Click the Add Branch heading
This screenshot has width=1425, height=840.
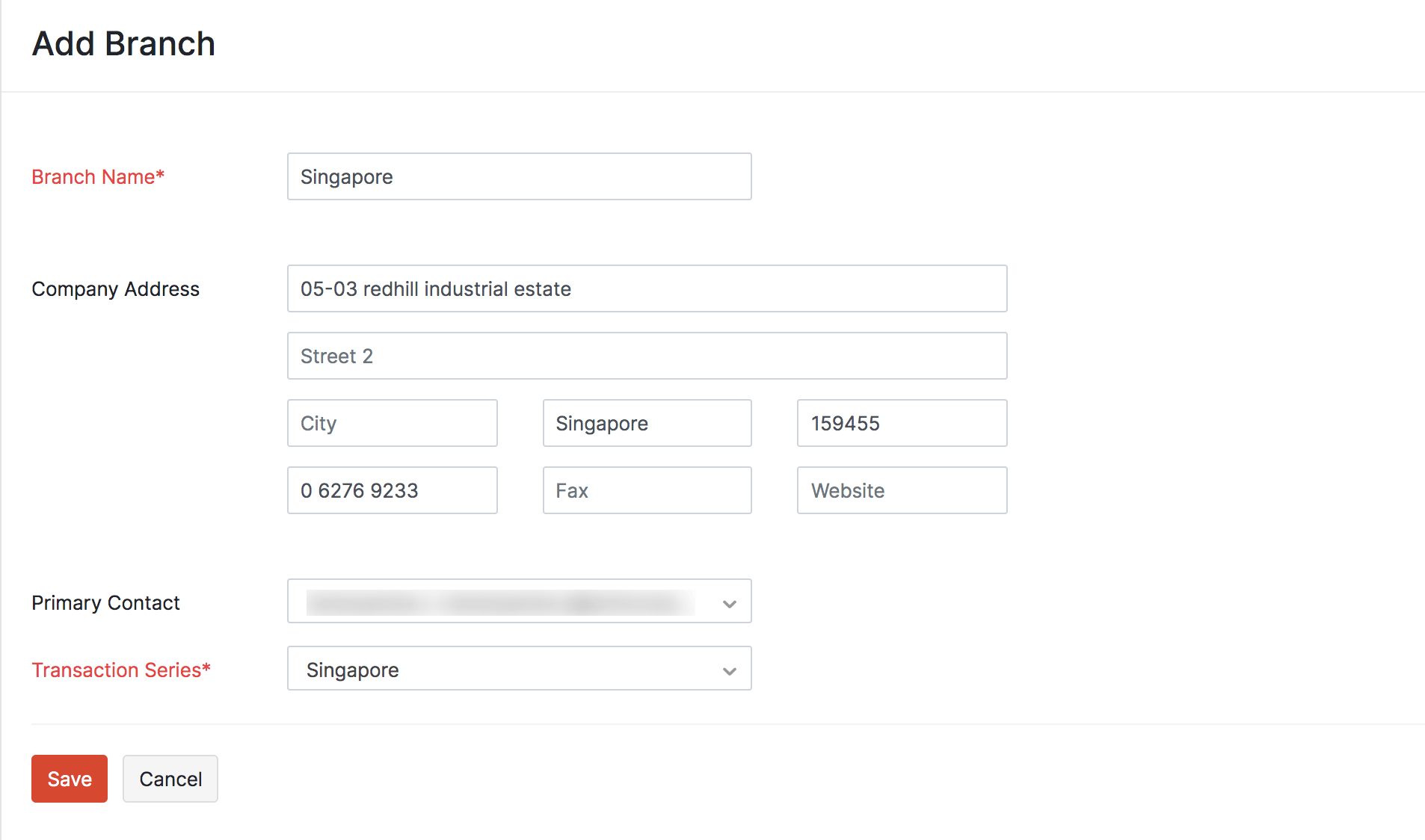point(123,44)
